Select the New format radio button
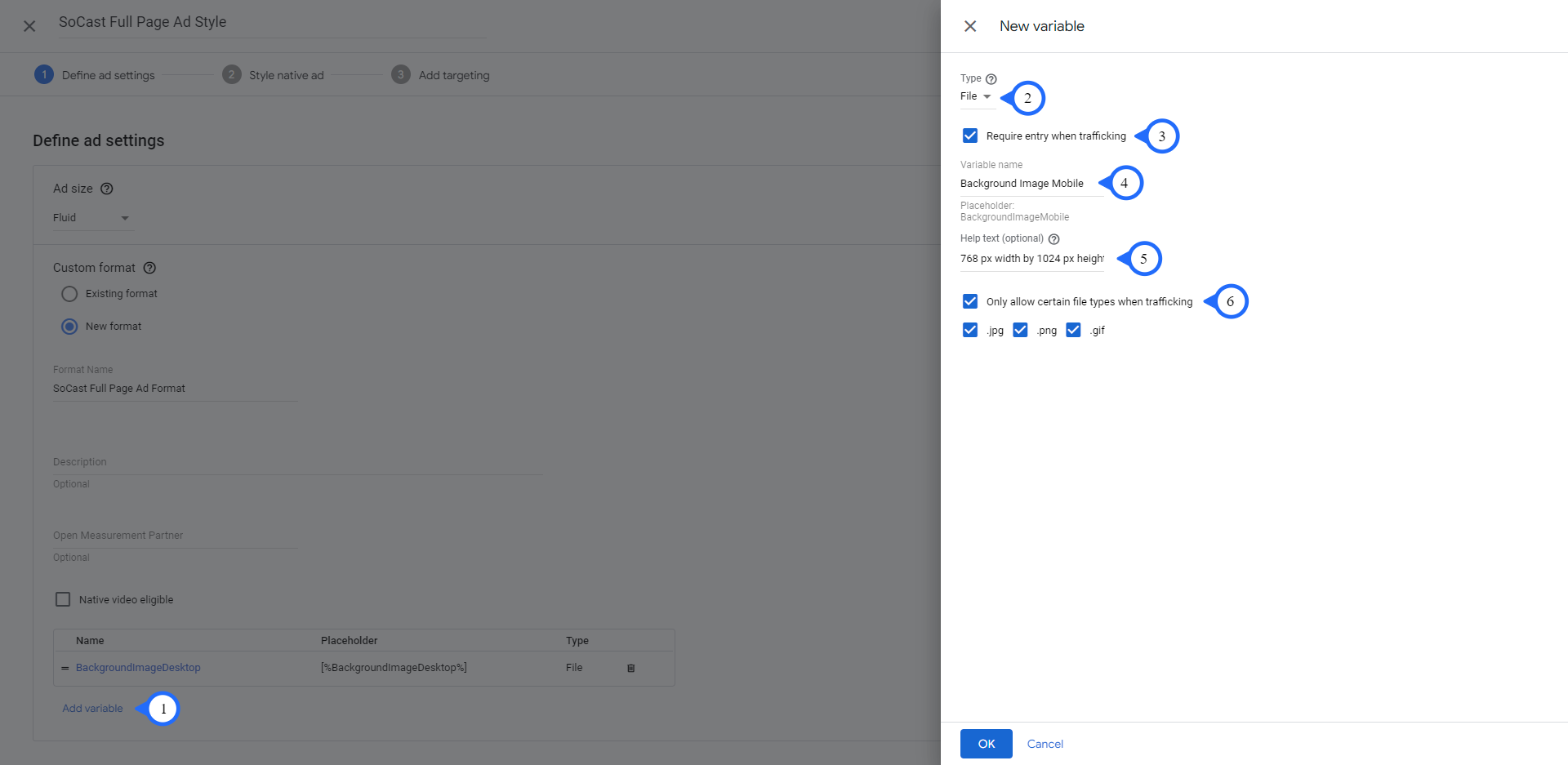This screenshot has width=1568, height=765. pyautogui.click(x=69, y=327)
